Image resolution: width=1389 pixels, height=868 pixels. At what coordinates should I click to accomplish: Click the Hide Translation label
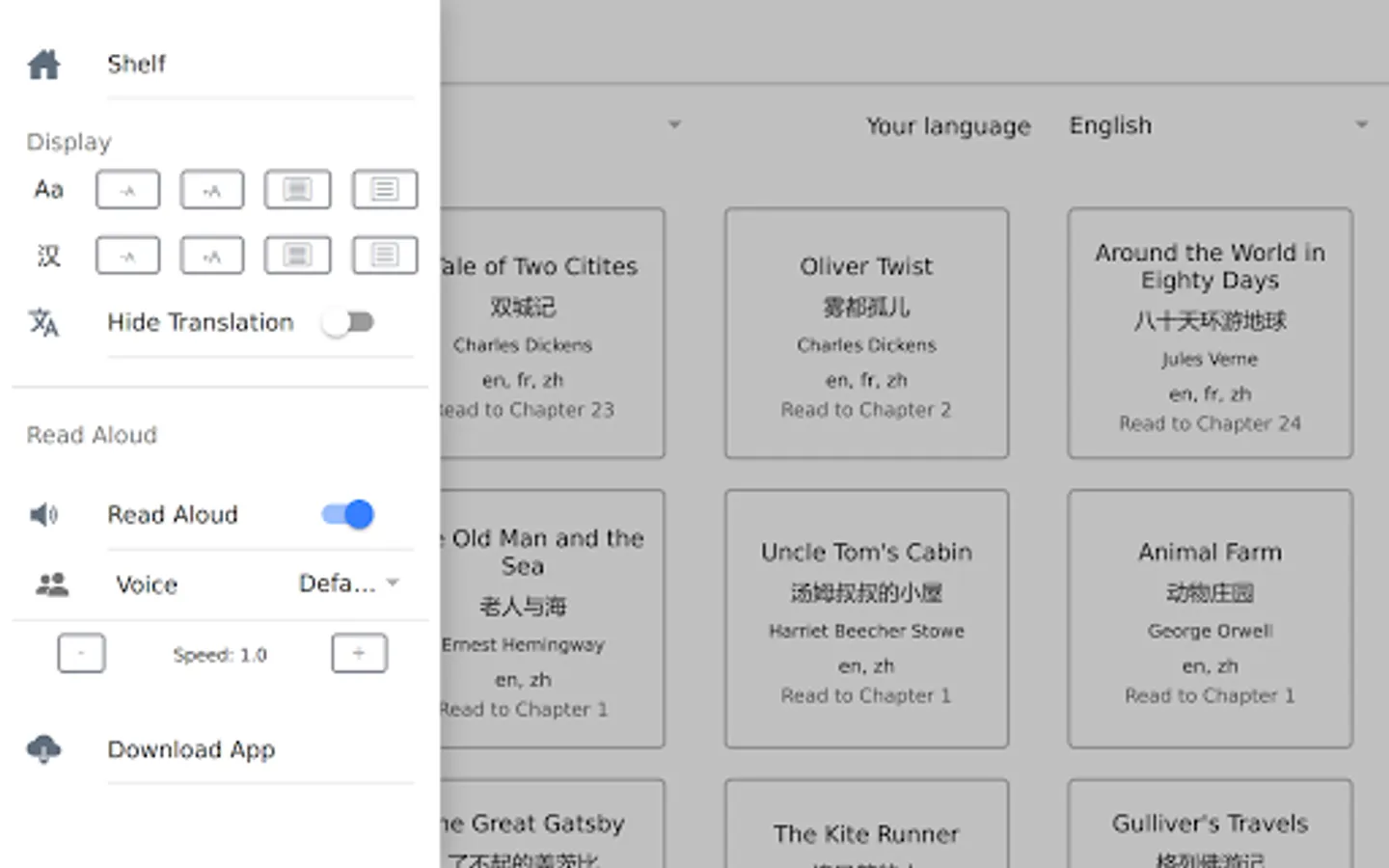pos(201,322)
